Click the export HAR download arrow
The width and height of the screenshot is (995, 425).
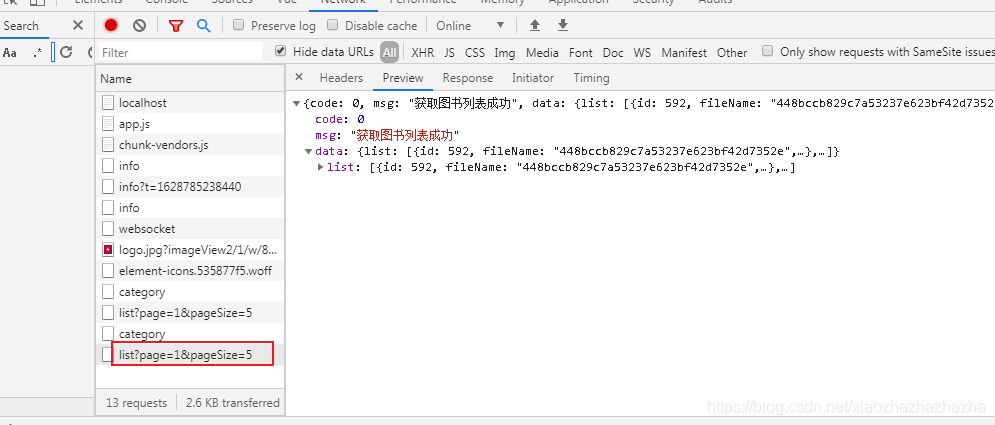(x=562, y=25)
